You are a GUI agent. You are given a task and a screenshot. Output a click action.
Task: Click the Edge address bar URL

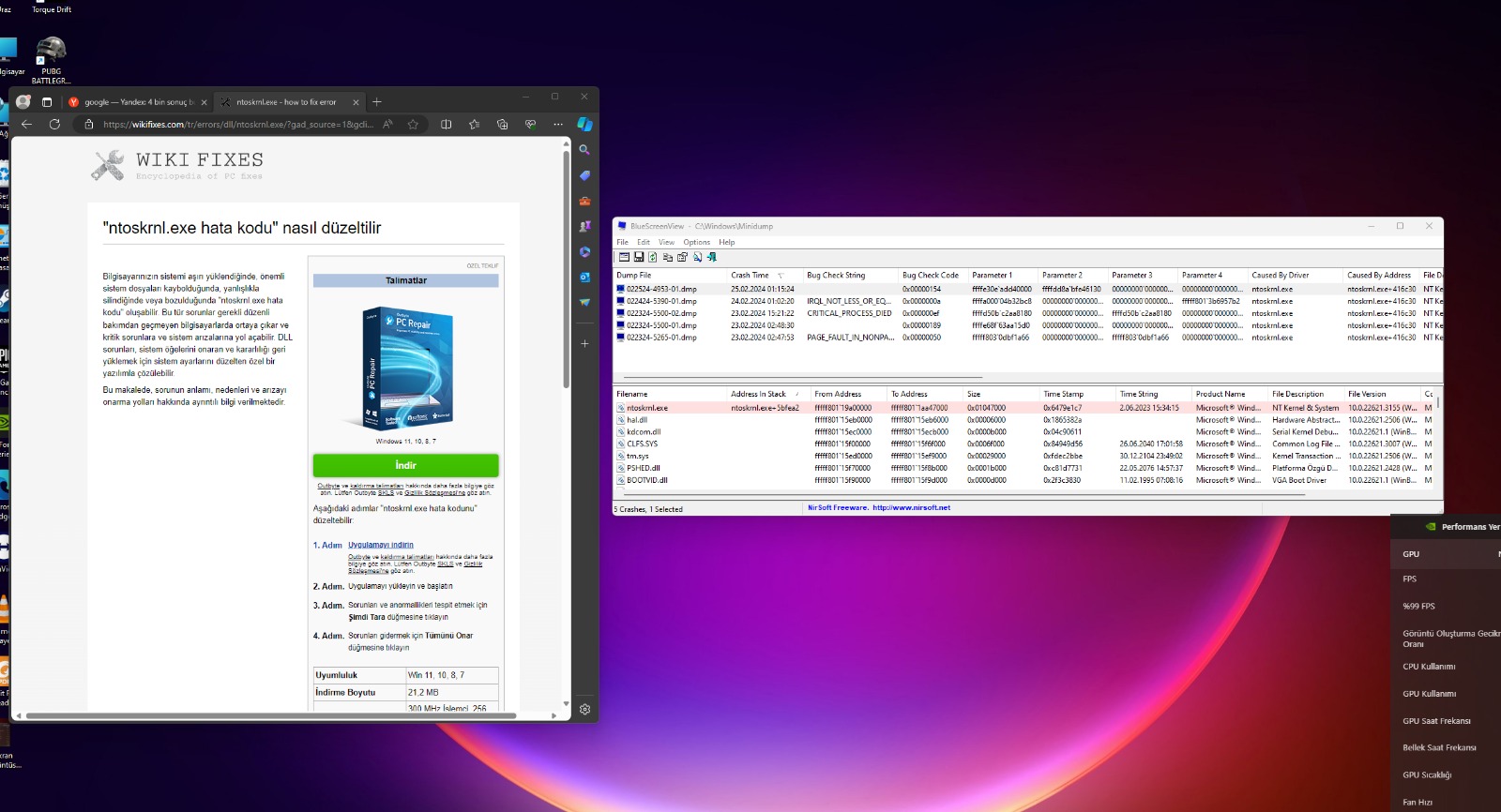pyautogui.click(x=238, y=125)
